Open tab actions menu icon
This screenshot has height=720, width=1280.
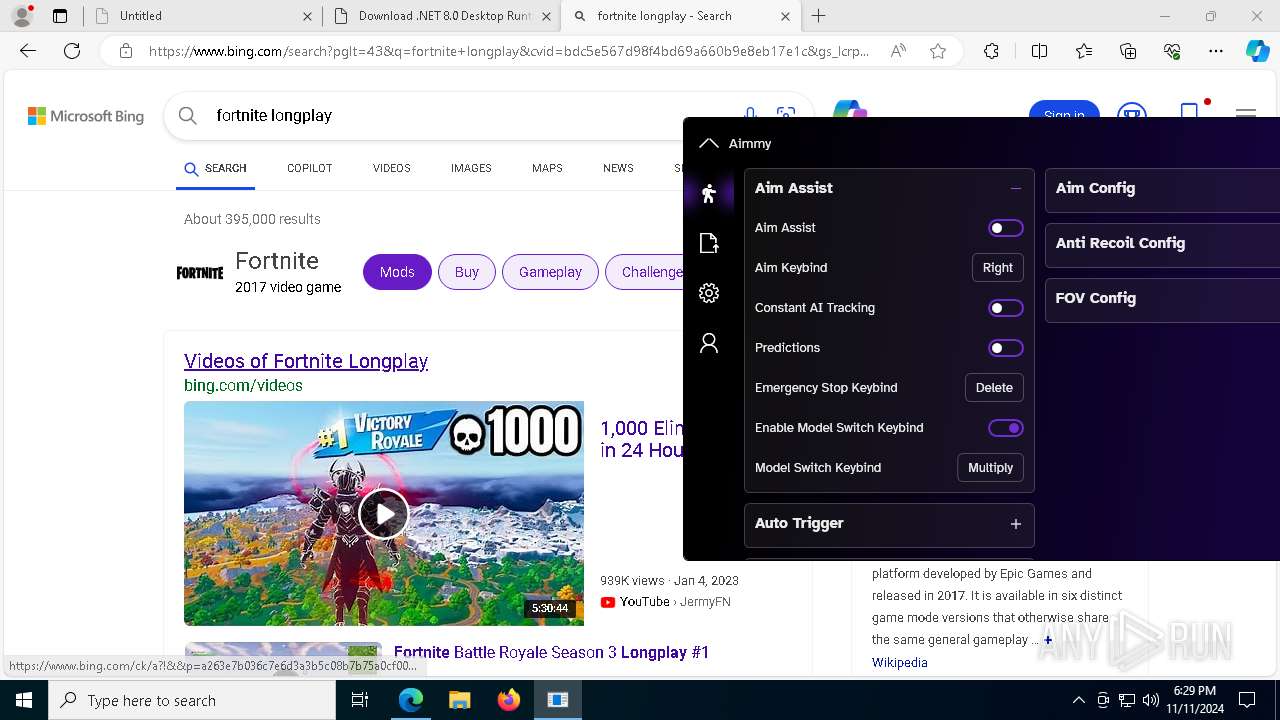click(60, 16)
